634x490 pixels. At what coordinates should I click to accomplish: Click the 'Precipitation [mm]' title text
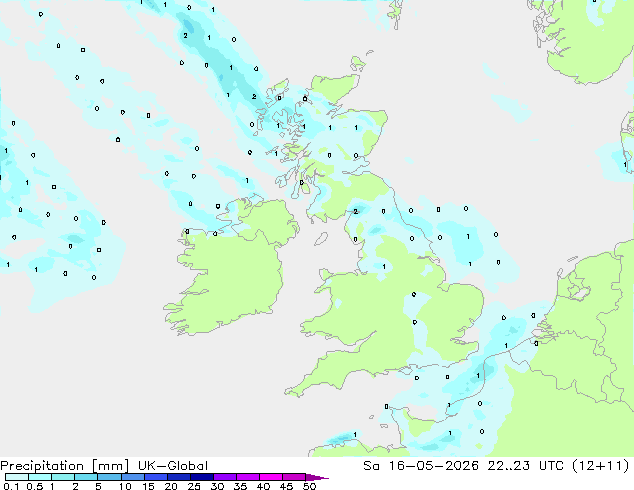click(65, 466)
